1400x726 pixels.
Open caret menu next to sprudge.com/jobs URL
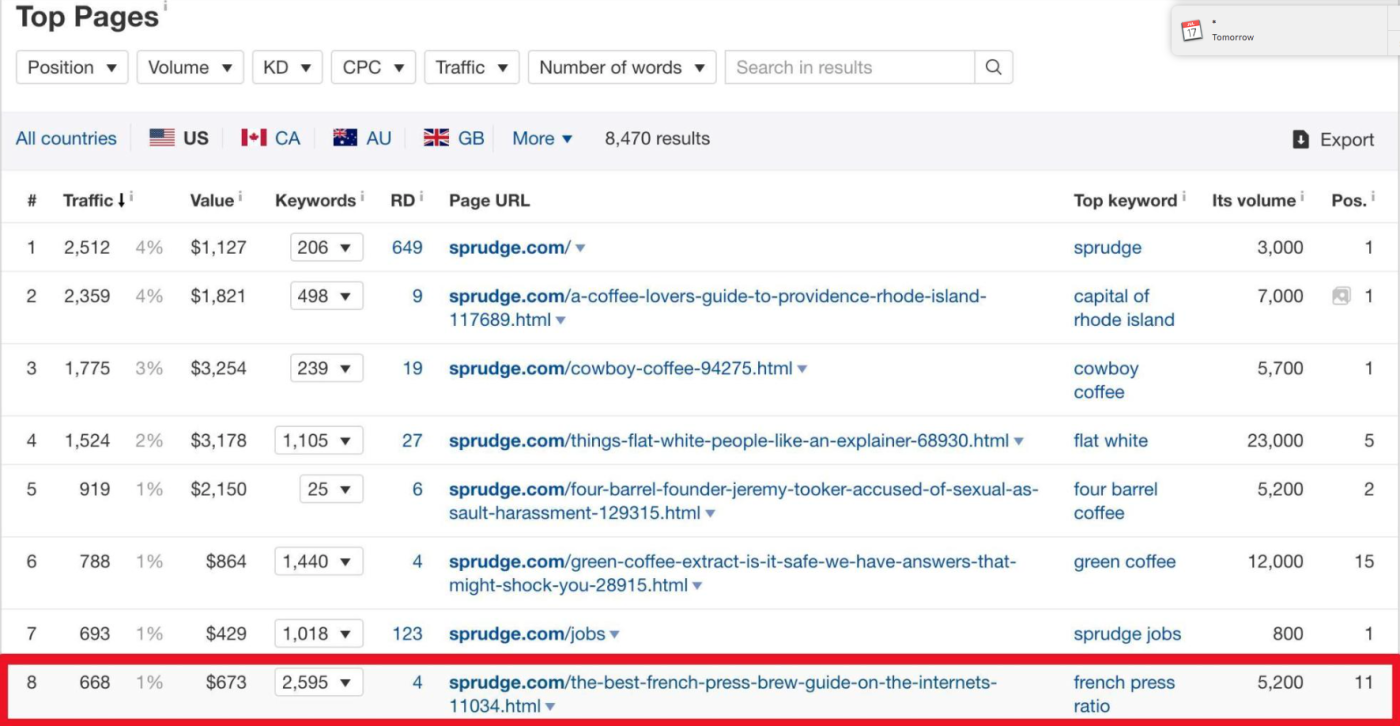click(x=614, y=634)
